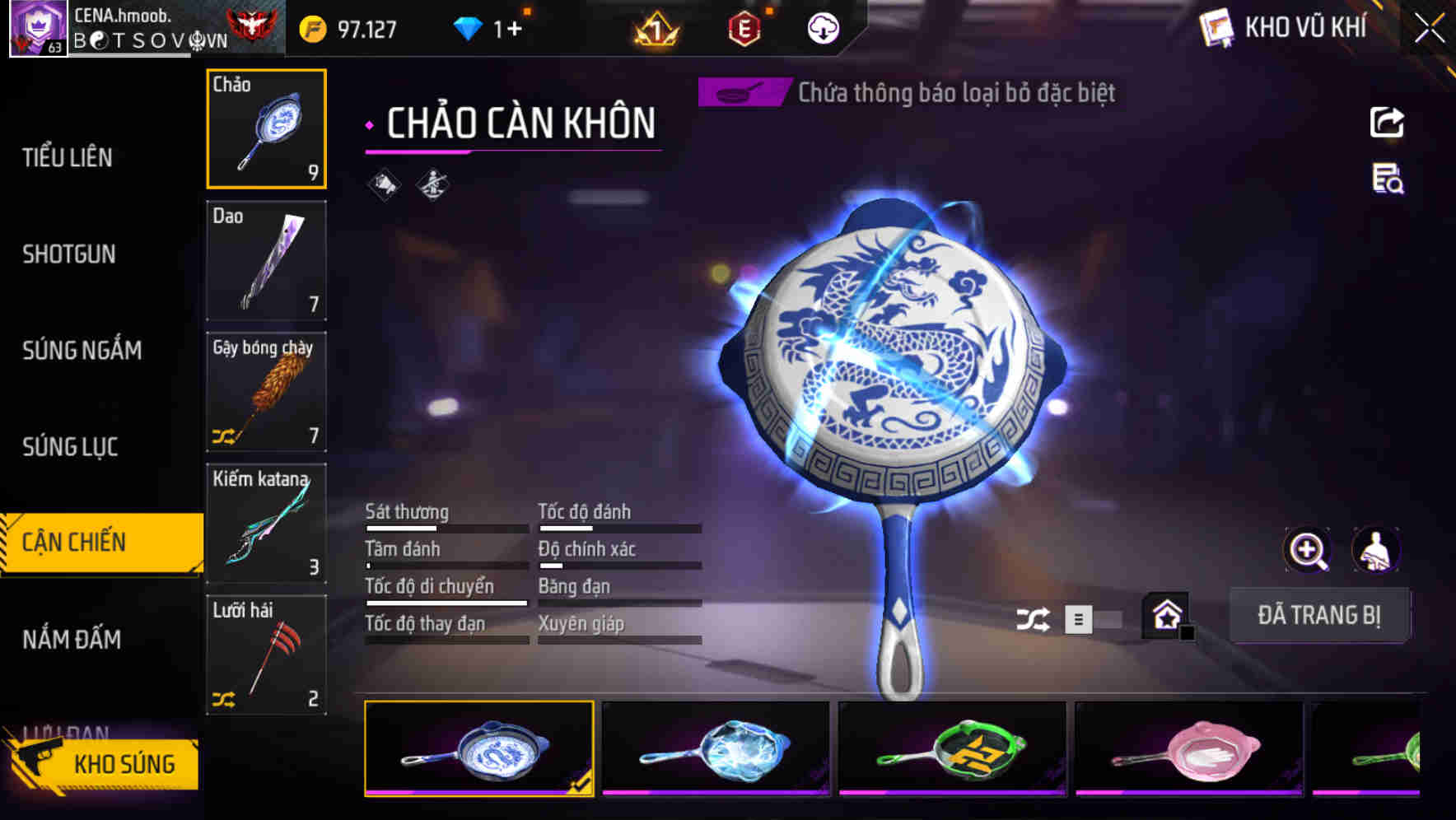Open the KHO SÚNG button
The image size is (1456, 820).
(x=103, y=764)
